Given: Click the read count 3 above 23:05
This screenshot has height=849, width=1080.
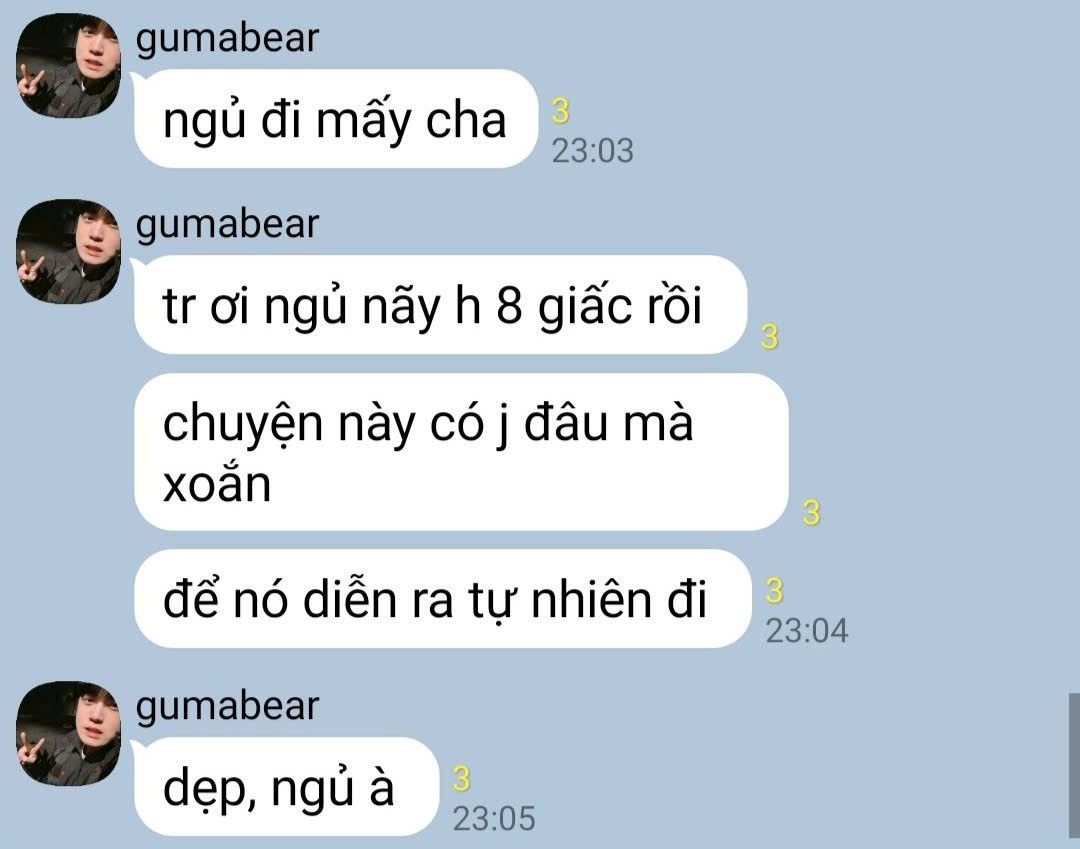Looking at the screenshot, I should click(461, 779).
